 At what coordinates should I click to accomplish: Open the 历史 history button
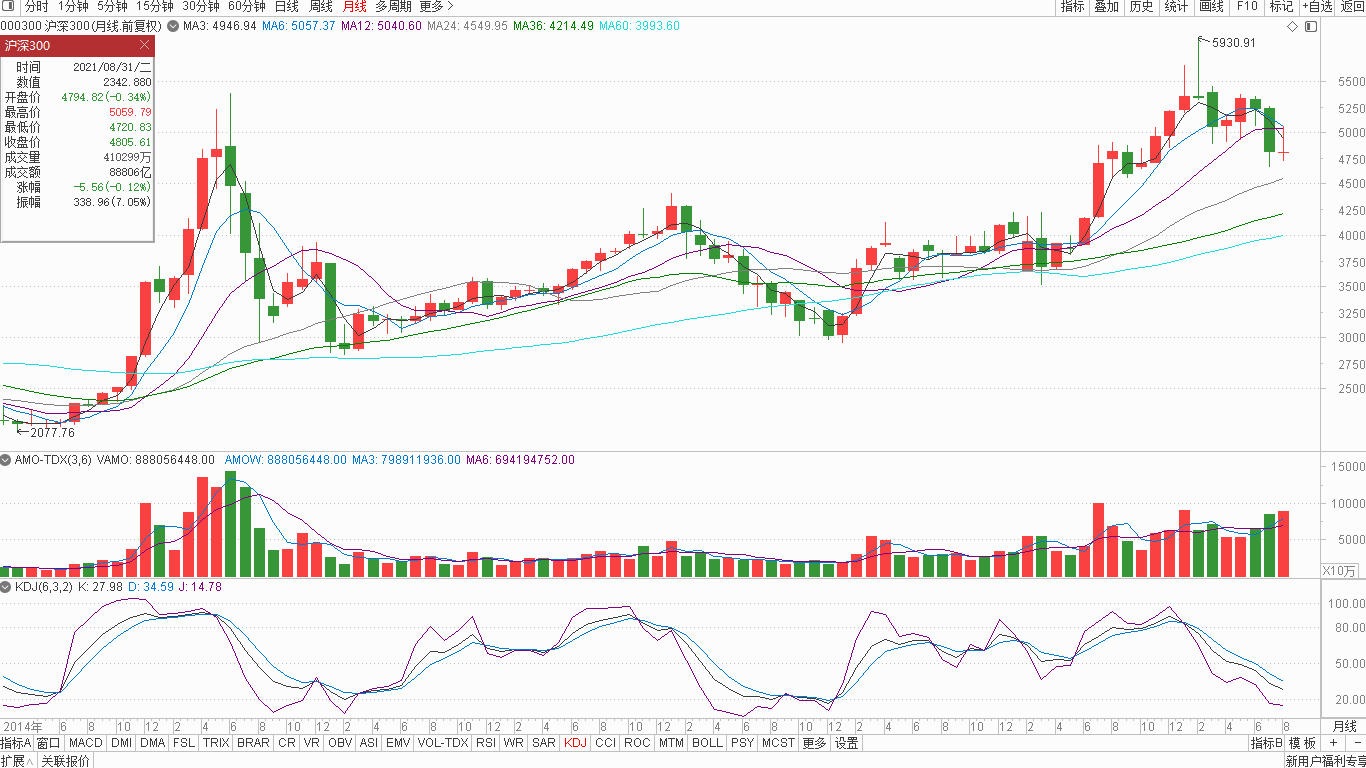tap(1141, 6)
